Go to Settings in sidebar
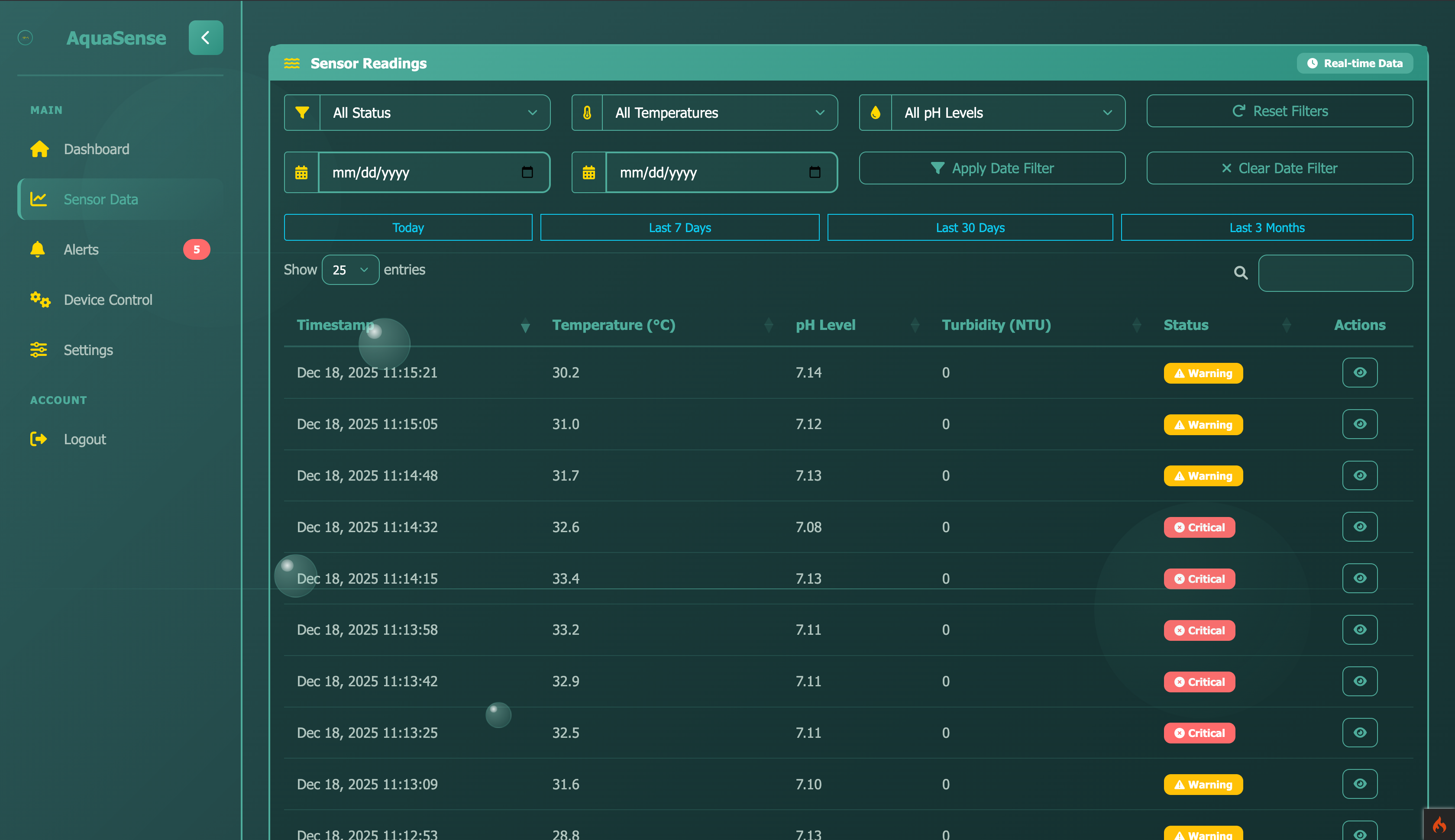Screen dimensions: 1455x840 (x=88, y=350)
